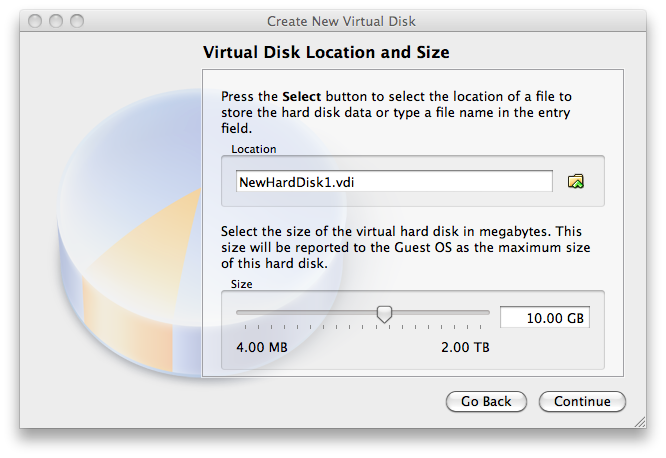This screenshot has width=666, height=458.
Task: Minimize the wizard with the yellow button
Action: coord(57,20)
